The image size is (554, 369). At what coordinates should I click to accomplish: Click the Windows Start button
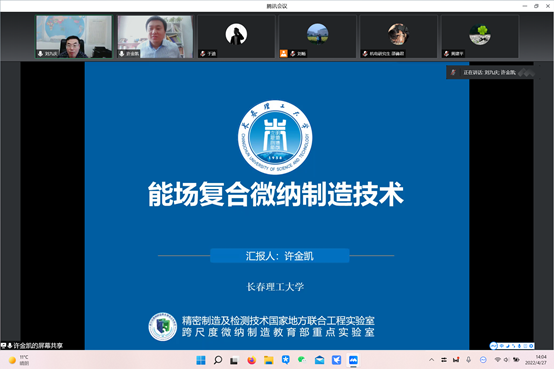pyautogui.click(x=201, y=360)
